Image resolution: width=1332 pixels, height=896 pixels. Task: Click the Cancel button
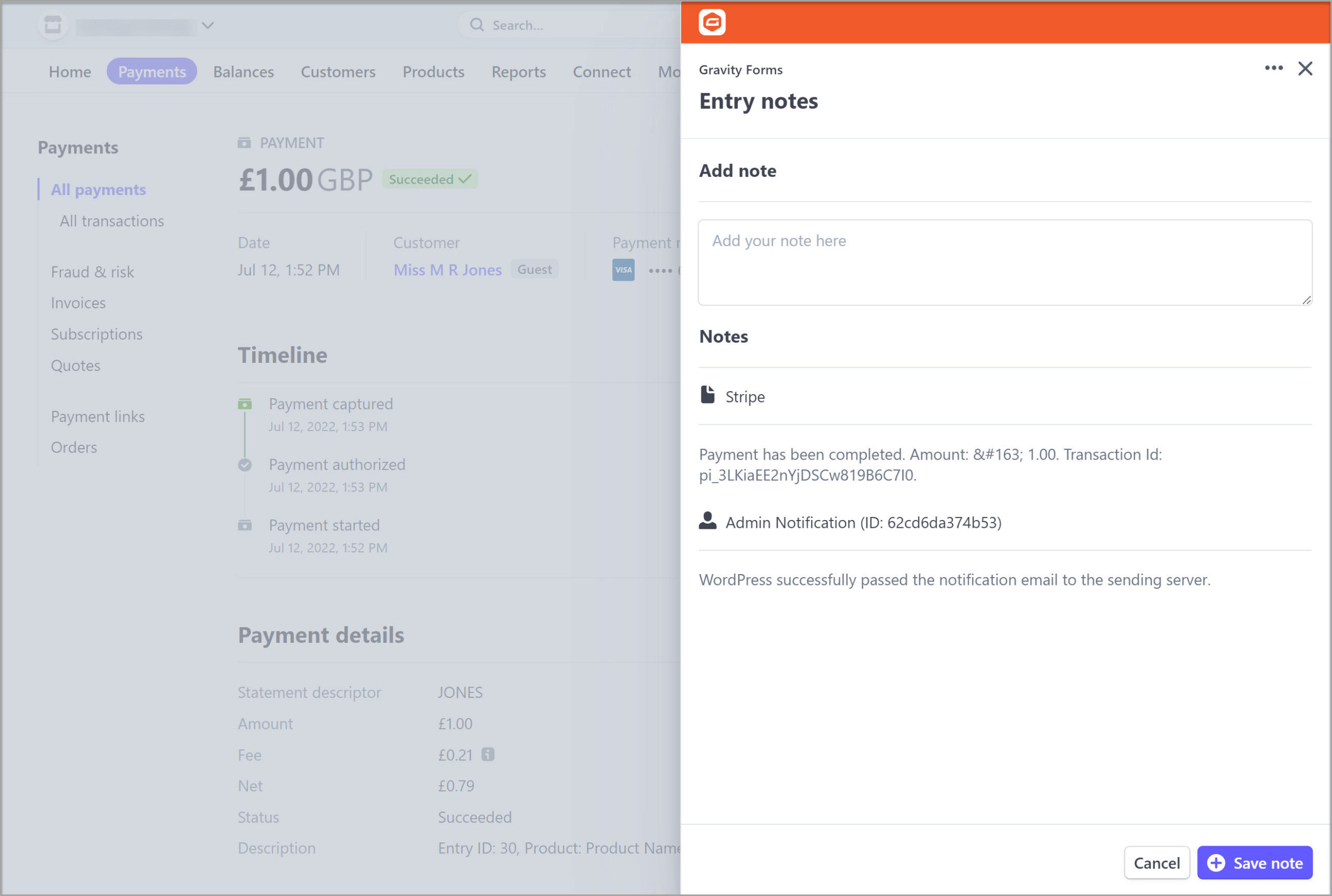tap(1157, 862)
